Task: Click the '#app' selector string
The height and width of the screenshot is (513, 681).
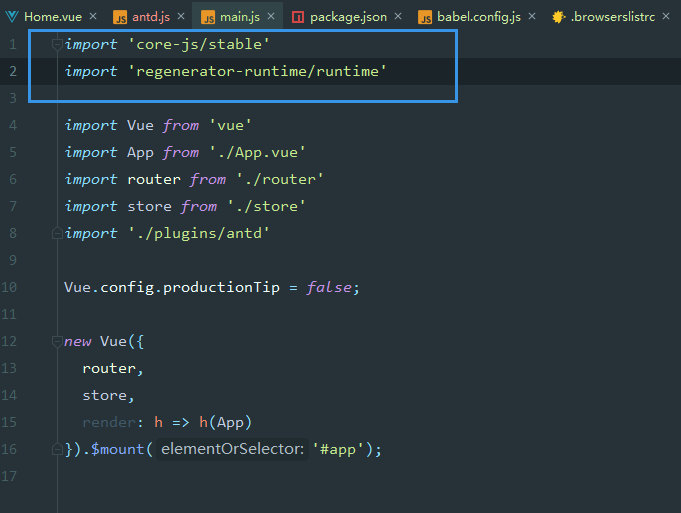Action: [x=338, y=449]
